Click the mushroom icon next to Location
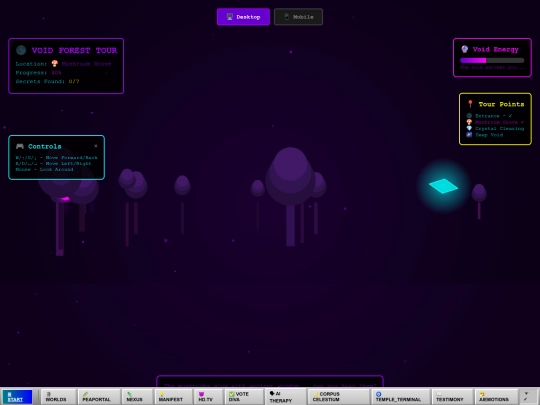The width and height of the screenshot is (540, 405). pos(54,64)
